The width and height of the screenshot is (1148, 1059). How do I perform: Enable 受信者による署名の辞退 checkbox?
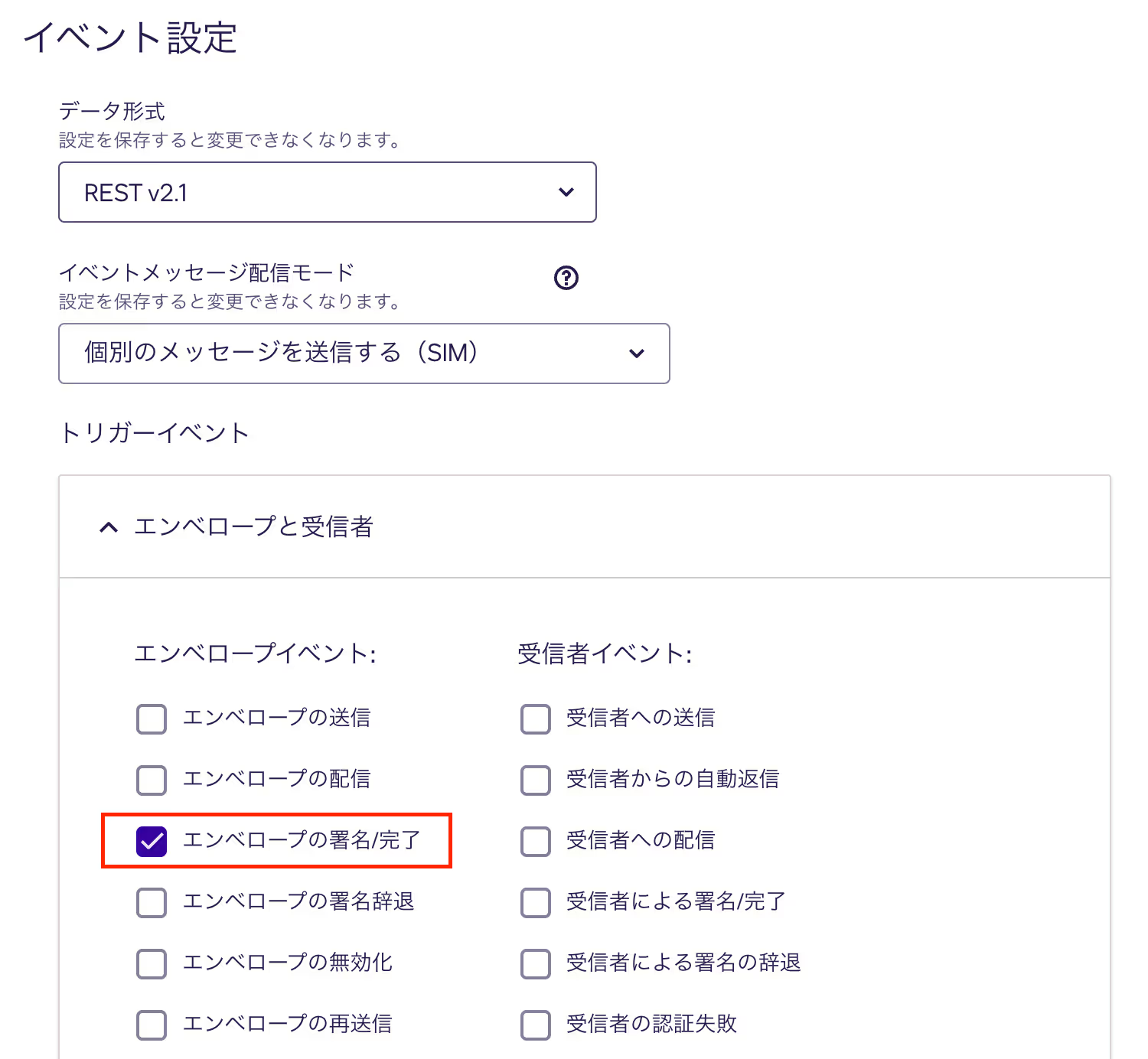(x=536, y=964)
